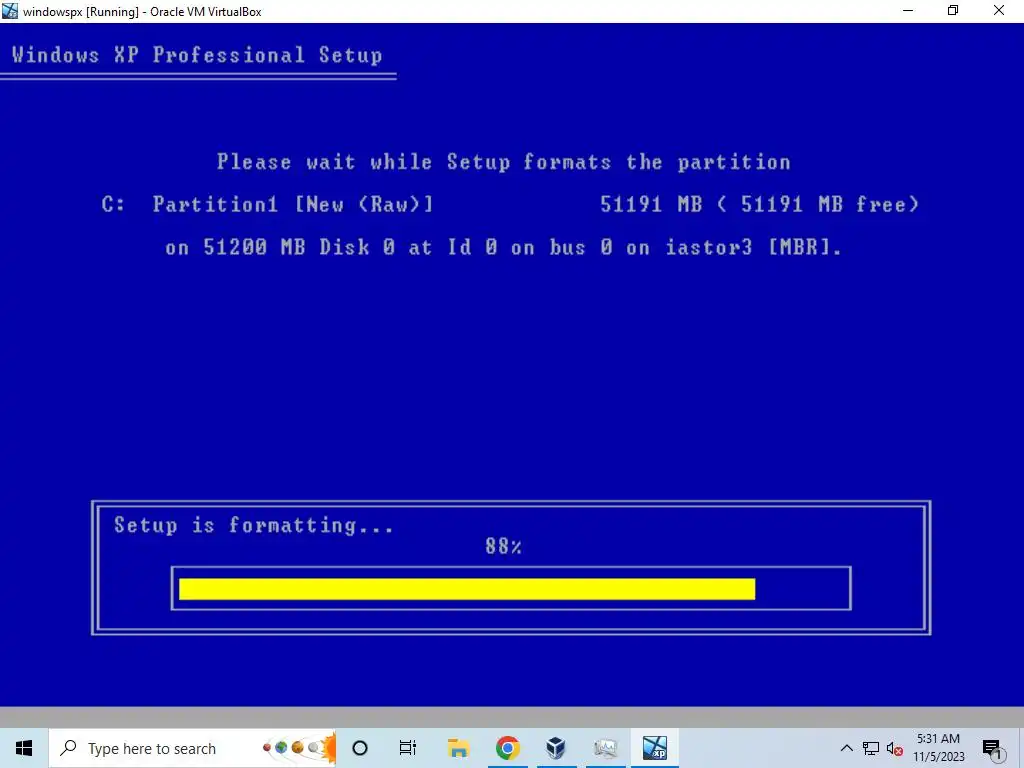Viewport: 1024px width, 768px height.
Task: Click the VirtualBox window title icon
Action: pos(10,11)
